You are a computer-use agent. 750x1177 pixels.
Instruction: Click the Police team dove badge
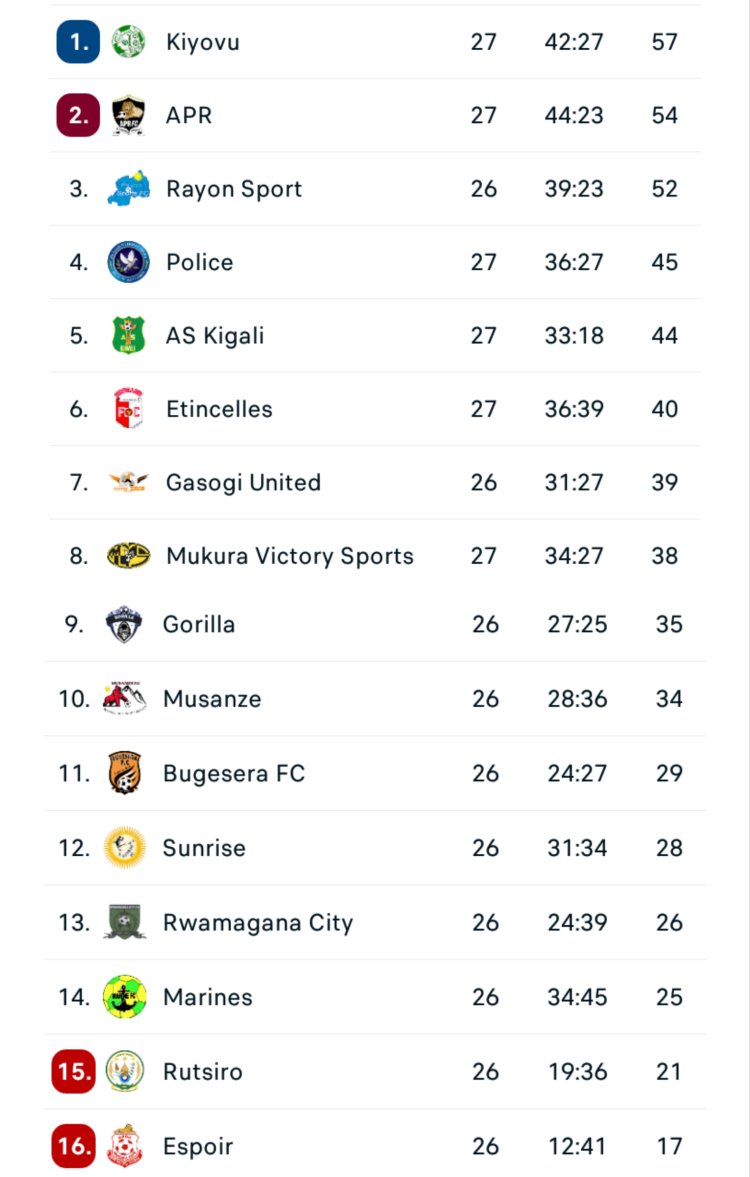pyautogui.click(x=128, y=262)
